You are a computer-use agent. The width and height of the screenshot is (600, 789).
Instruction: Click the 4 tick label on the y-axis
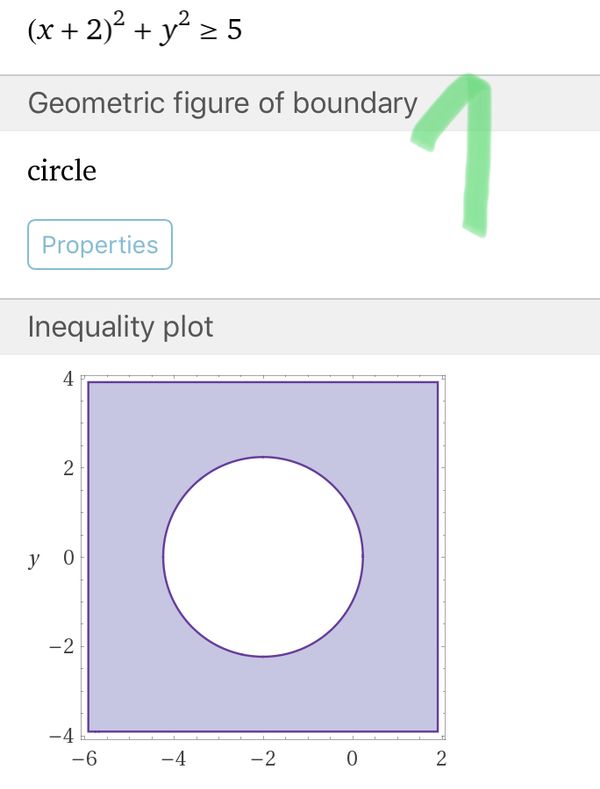pos(69,379)
